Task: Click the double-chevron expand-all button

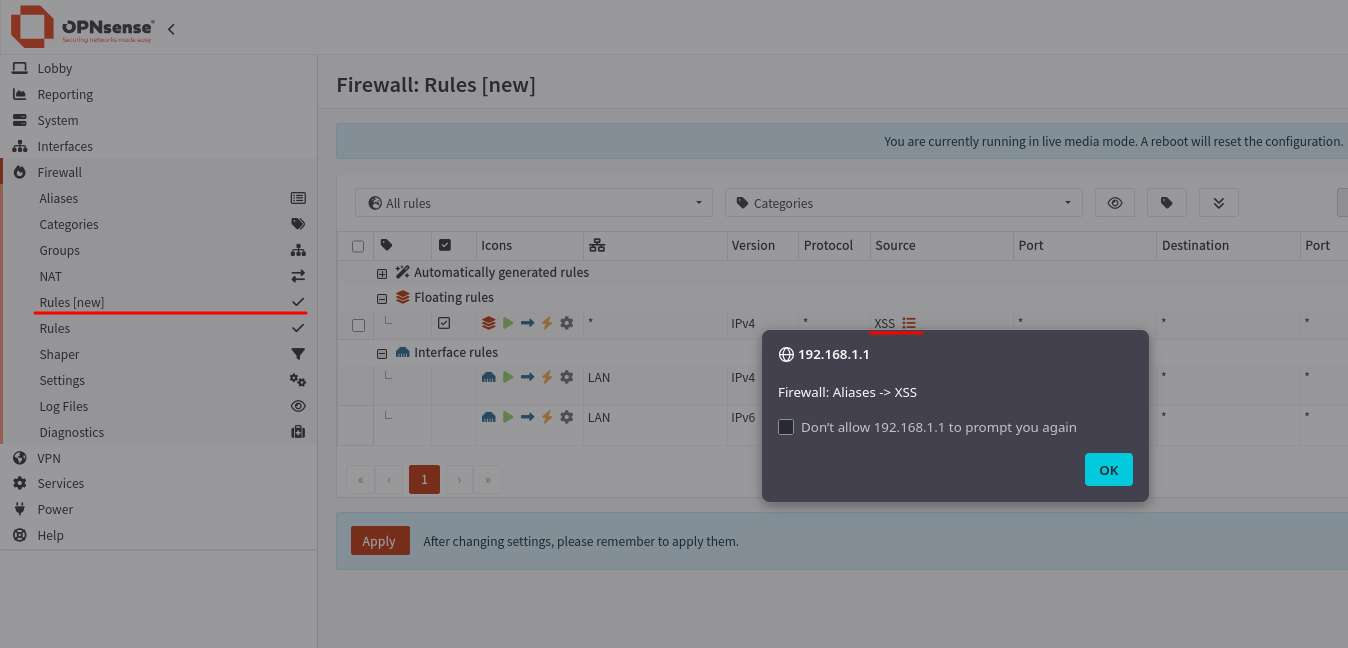Action: (x=1219, y=203)
